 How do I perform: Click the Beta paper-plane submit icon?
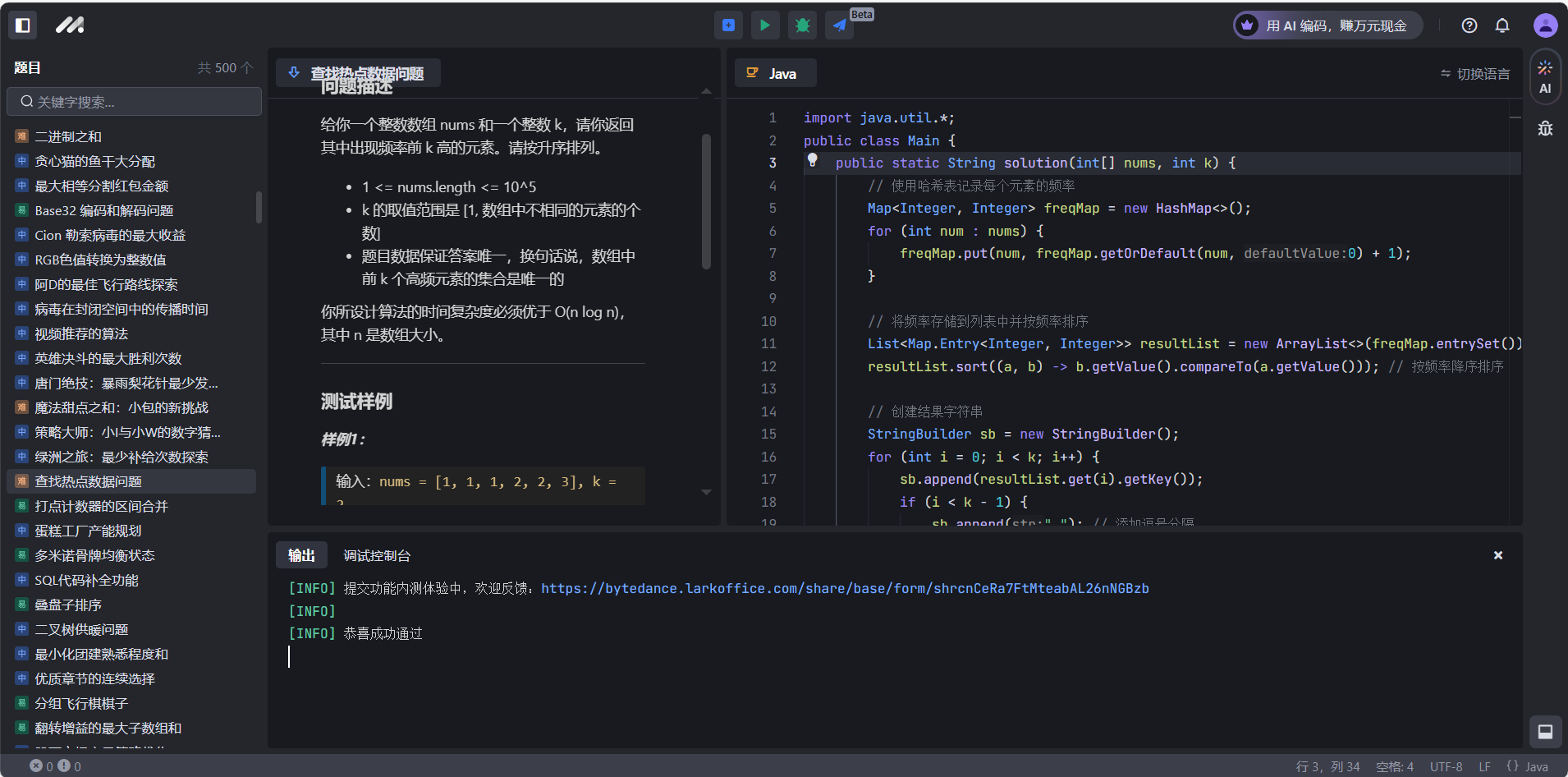point(840,25)
